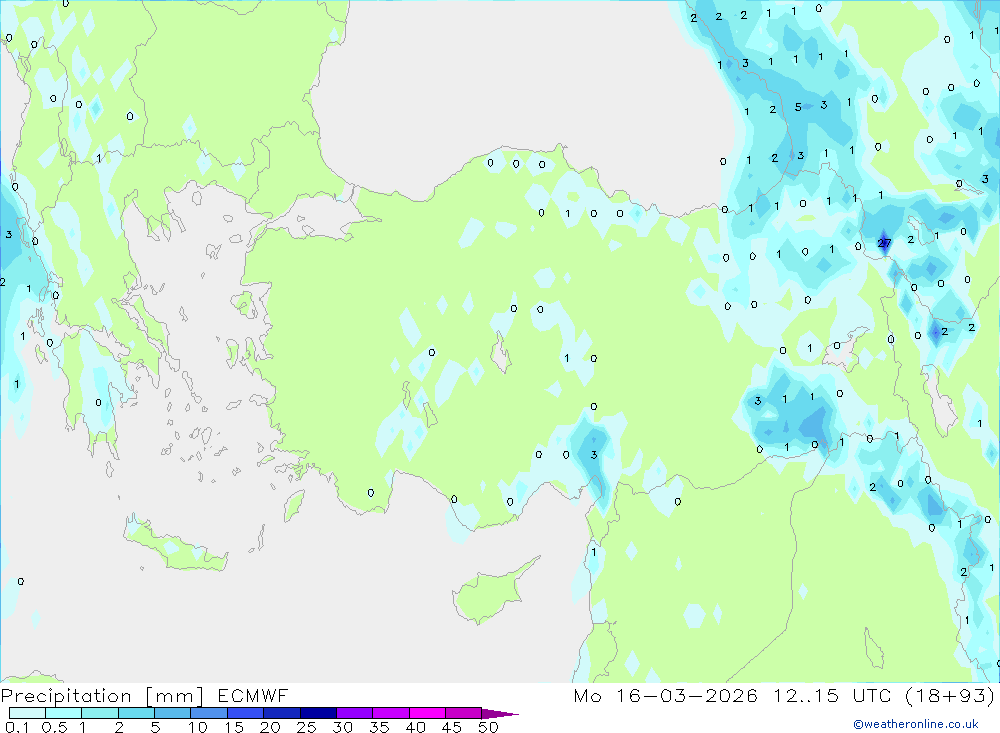Screen dimensions: 1000x733
Task: Click the legend scale label '25'
Action: click(x=307, y=727)
